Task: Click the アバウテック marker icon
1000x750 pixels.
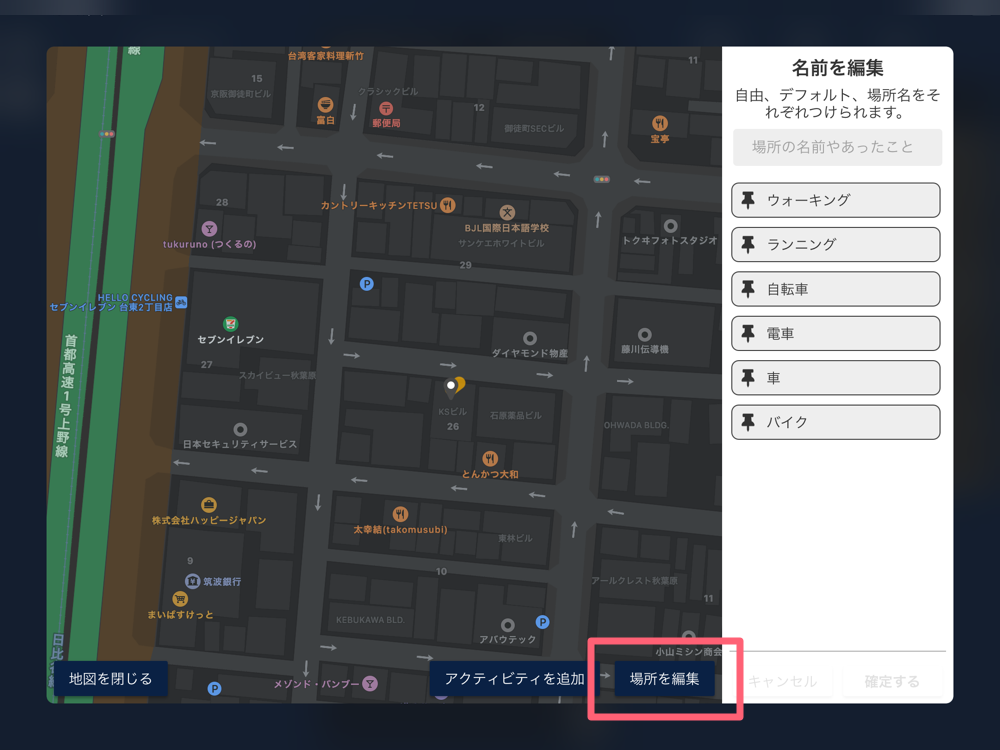Action: [508, 625]
